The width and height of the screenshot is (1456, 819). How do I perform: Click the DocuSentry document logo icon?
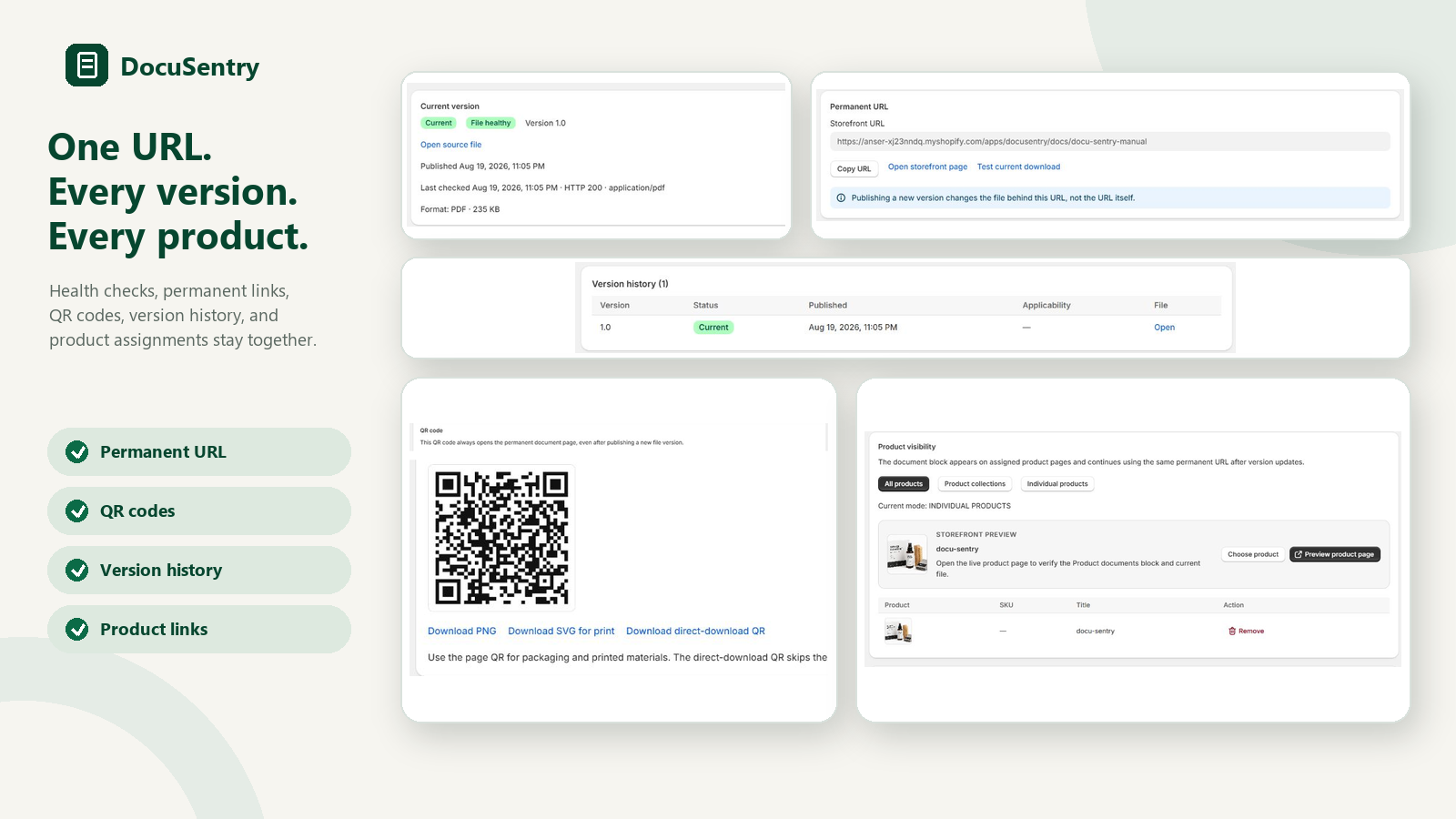click(86, 66)
